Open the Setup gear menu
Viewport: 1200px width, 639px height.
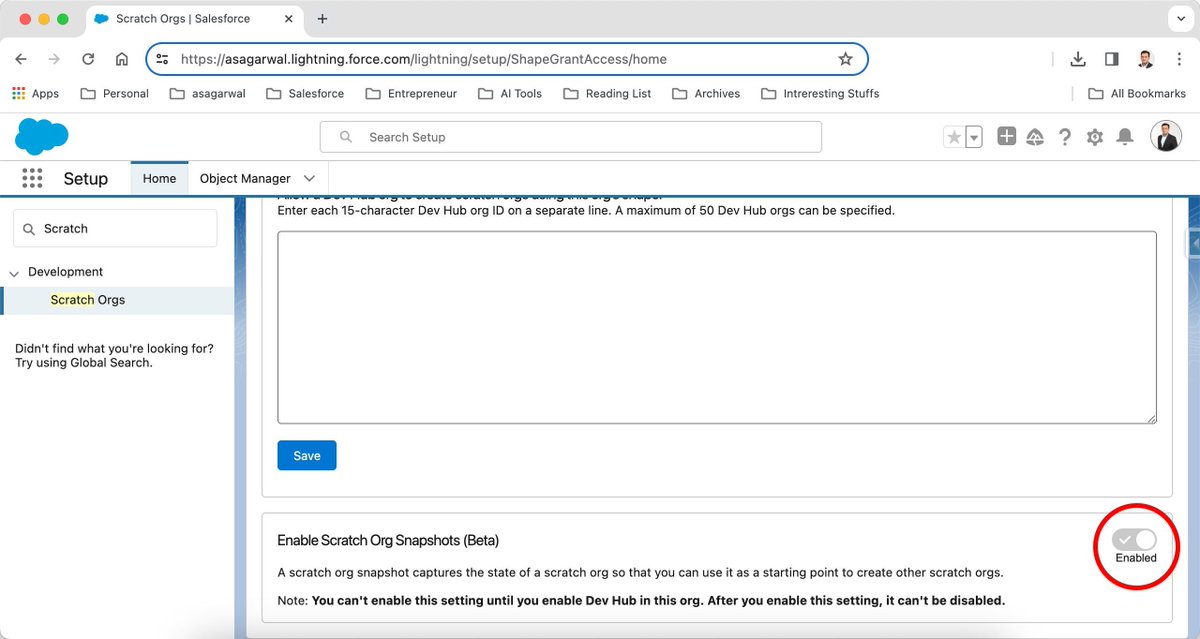(x=1095, y=137)
